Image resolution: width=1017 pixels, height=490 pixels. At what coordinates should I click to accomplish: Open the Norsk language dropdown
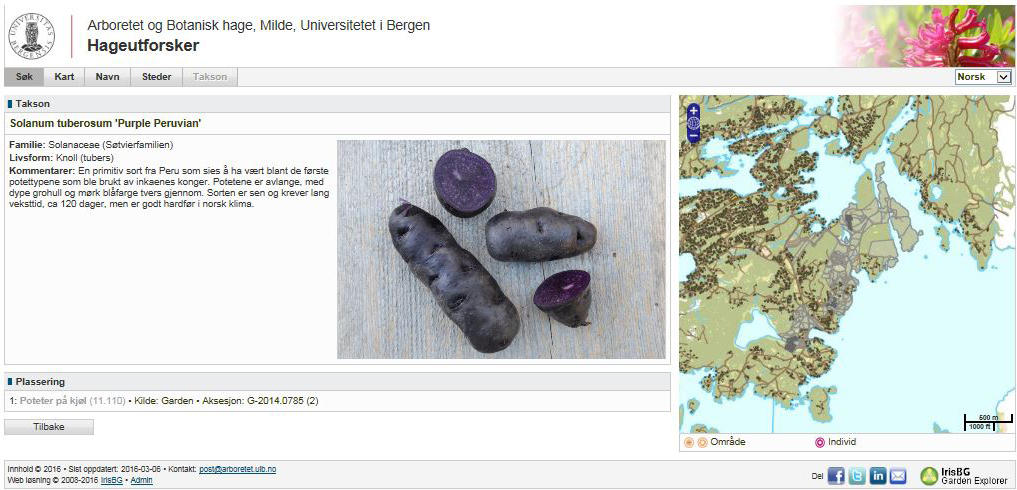coord(983,77)
